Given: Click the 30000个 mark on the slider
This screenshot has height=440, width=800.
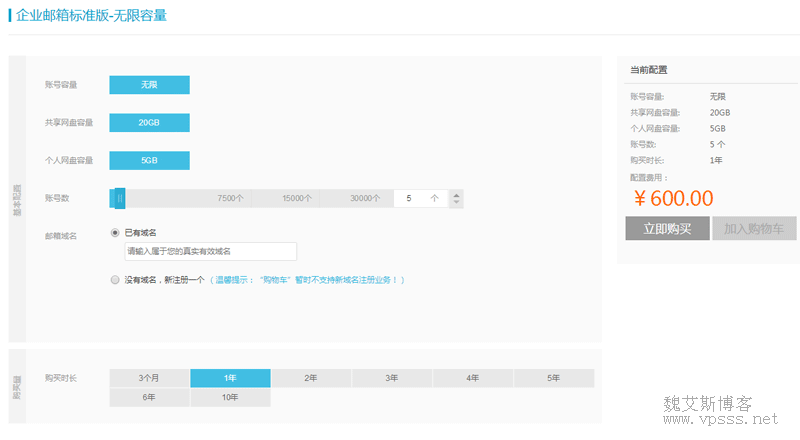Looking at the screenshot, I should pyautogui.click(x=365, y=198).
